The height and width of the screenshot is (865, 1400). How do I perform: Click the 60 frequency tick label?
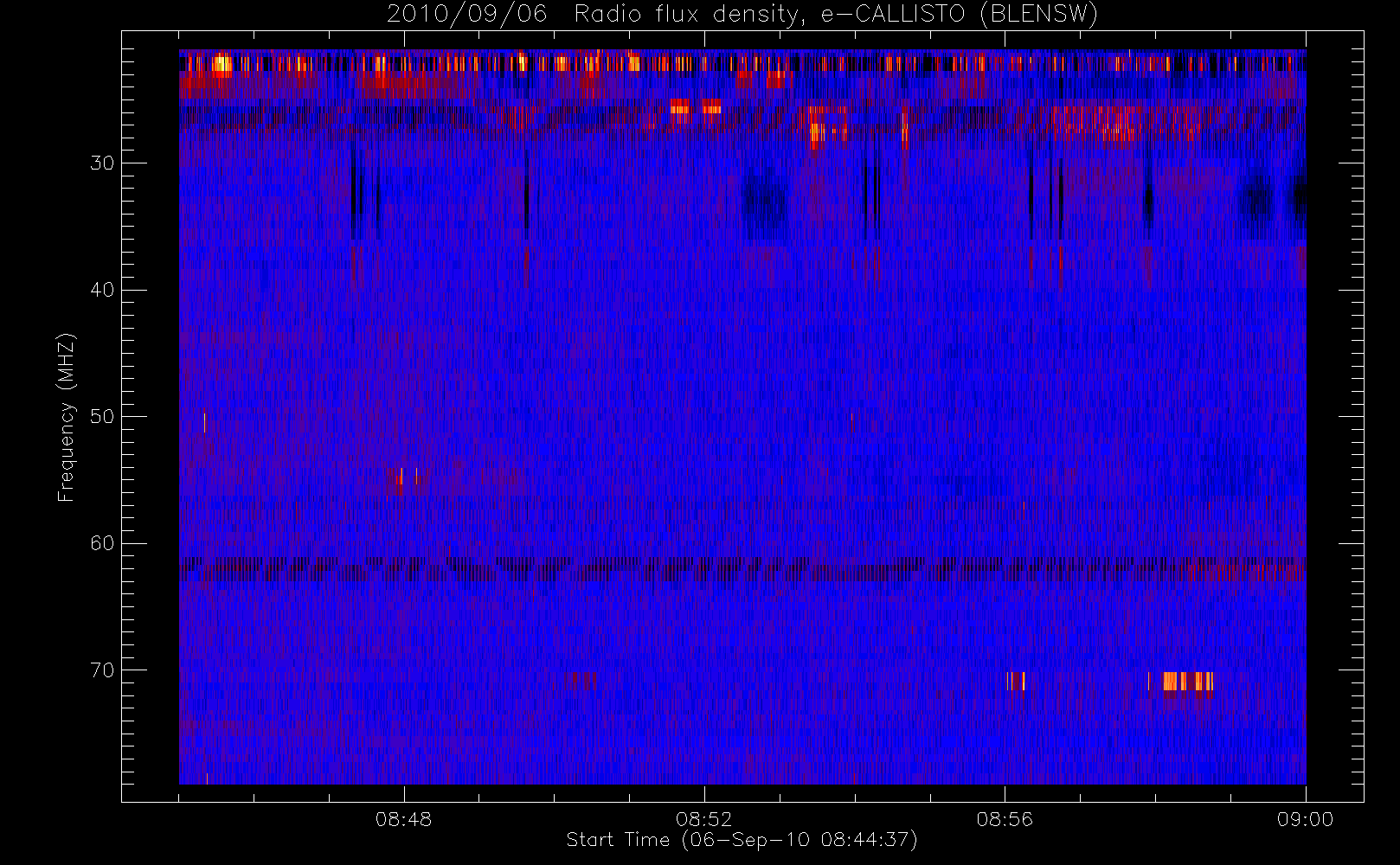102,543
